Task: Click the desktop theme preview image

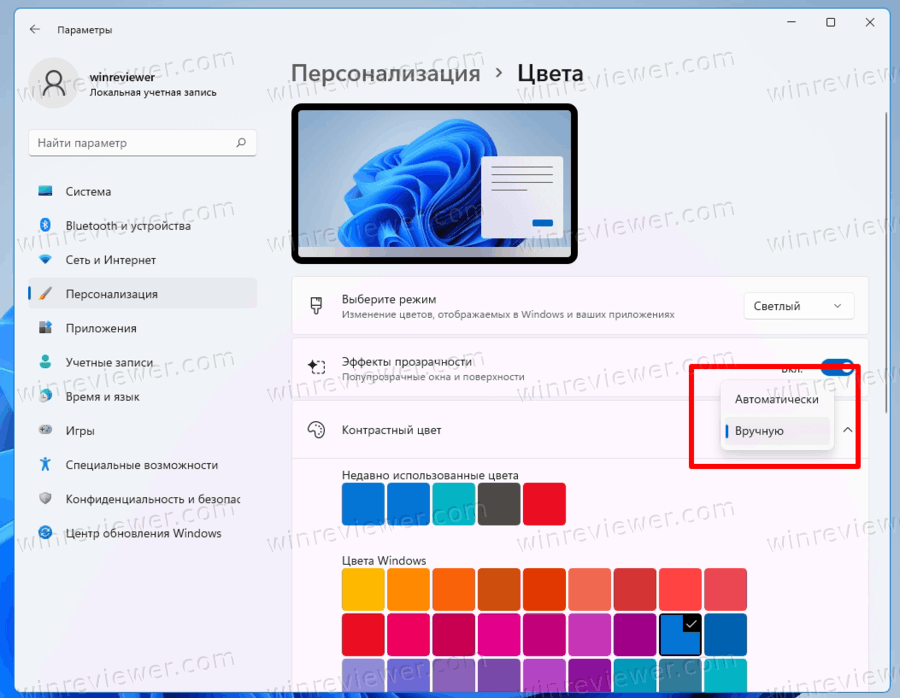Action: 435,184
